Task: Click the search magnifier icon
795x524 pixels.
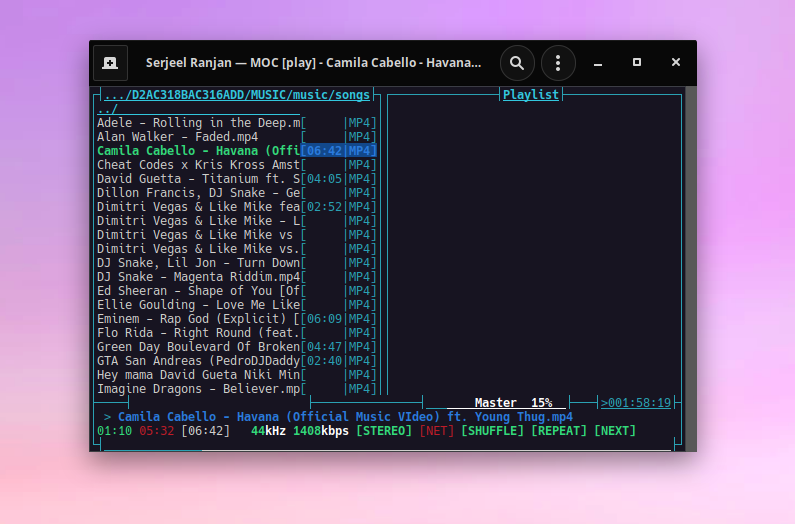Action: [x=517, y=63]
